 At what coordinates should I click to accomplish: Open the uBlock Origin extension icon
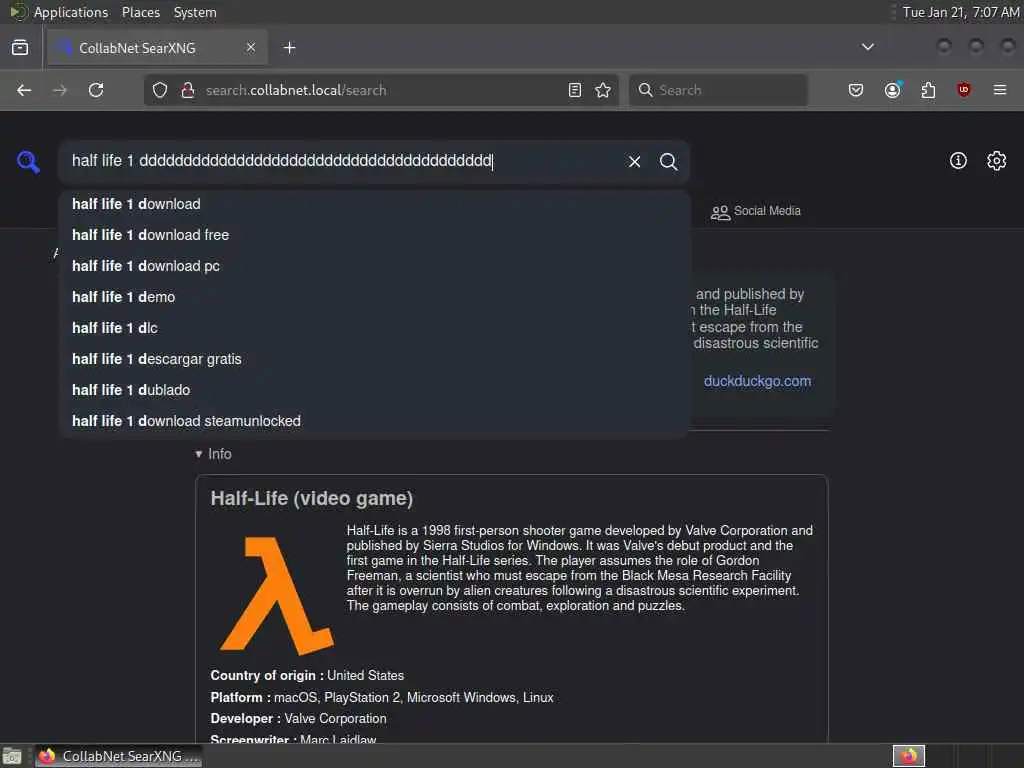pyautogui.click(x=964, y=90)
